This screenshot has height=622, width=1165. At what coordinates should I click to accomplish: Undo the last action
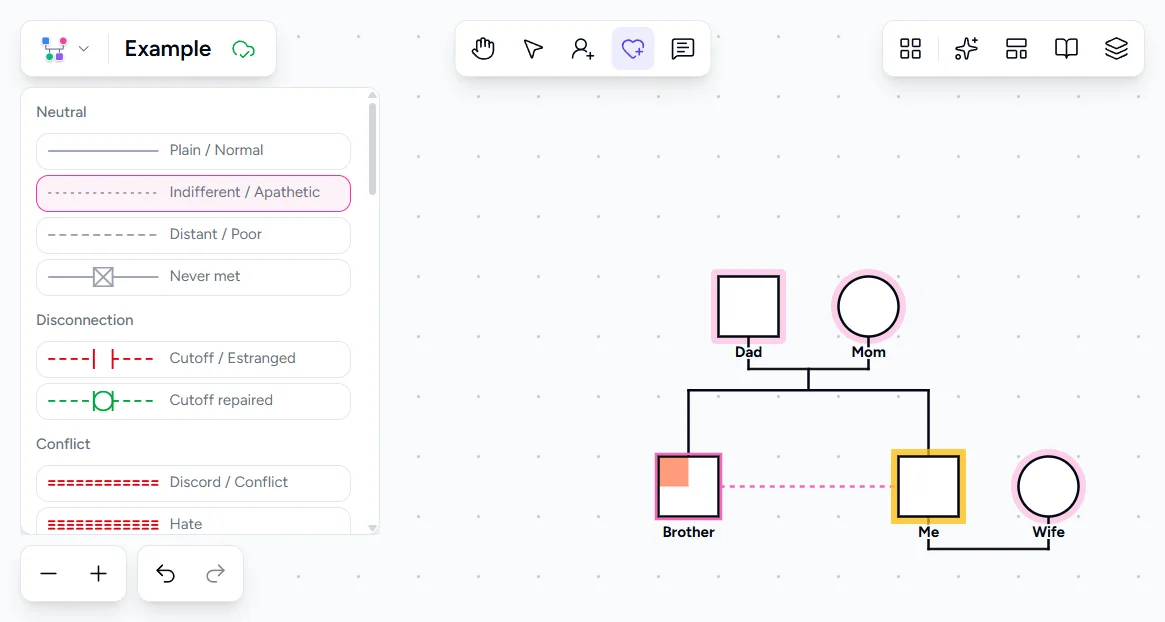(166, 574)
